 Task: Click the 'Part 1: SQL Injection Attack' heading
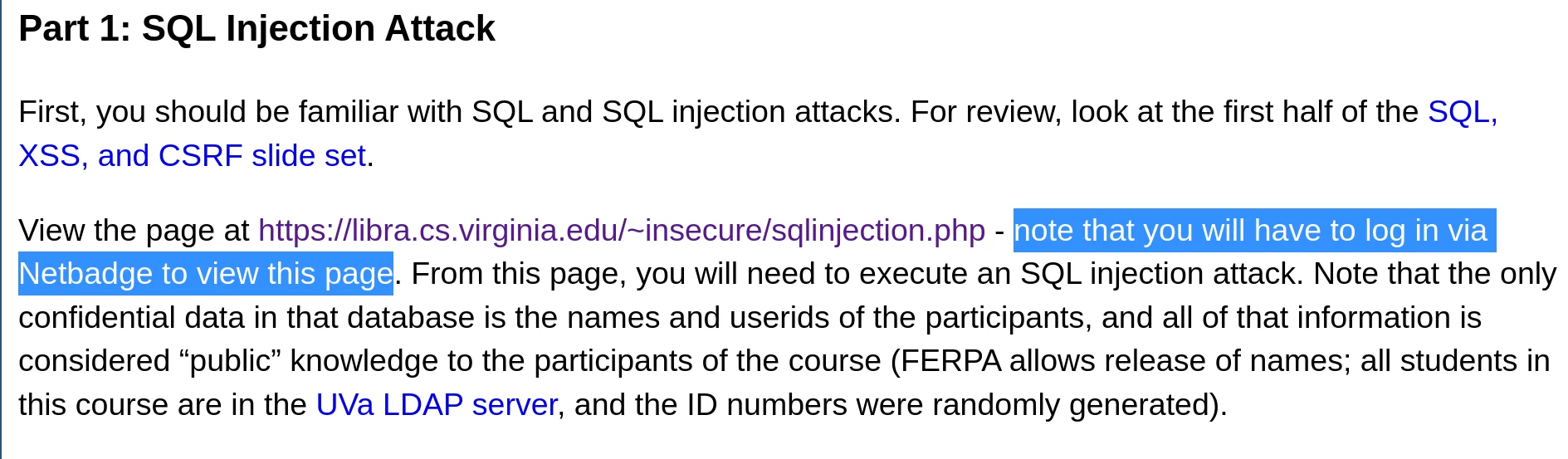click(256, 29)
